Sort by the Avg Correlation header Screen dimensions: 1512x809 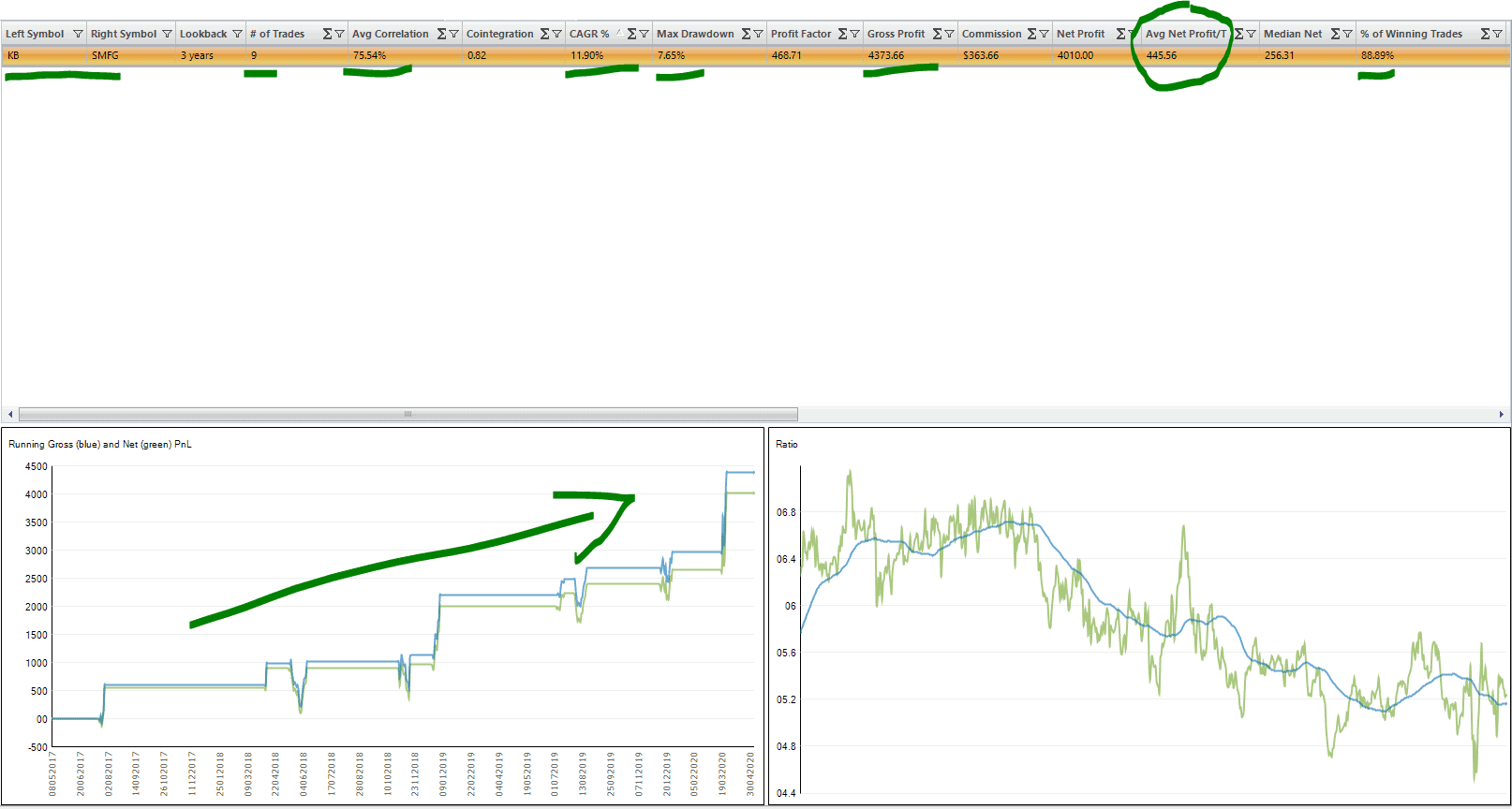[391, 34]
